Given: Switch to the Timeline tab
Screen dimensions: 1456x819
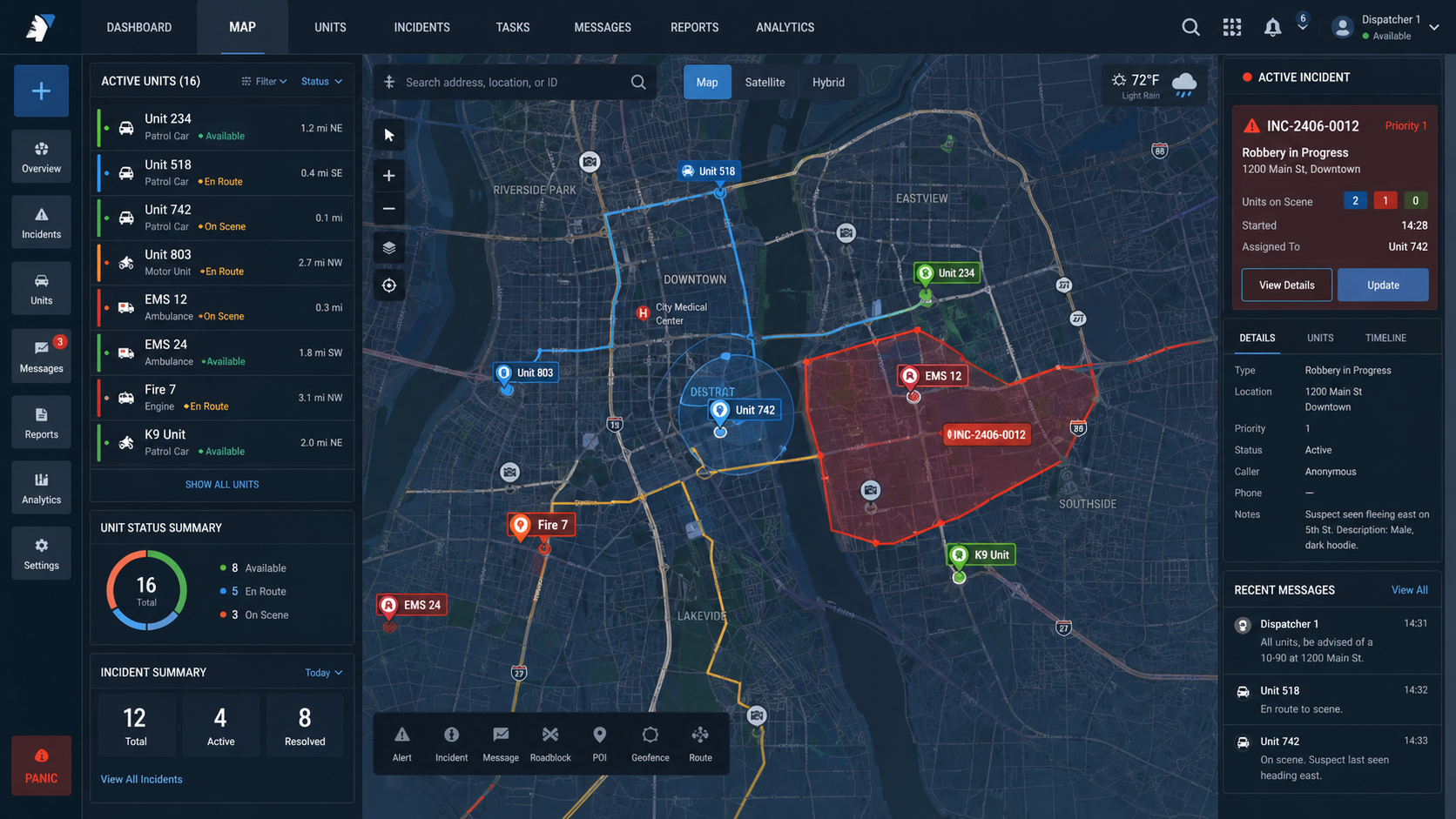Looking at the screenshot, I should (1385, 338).
